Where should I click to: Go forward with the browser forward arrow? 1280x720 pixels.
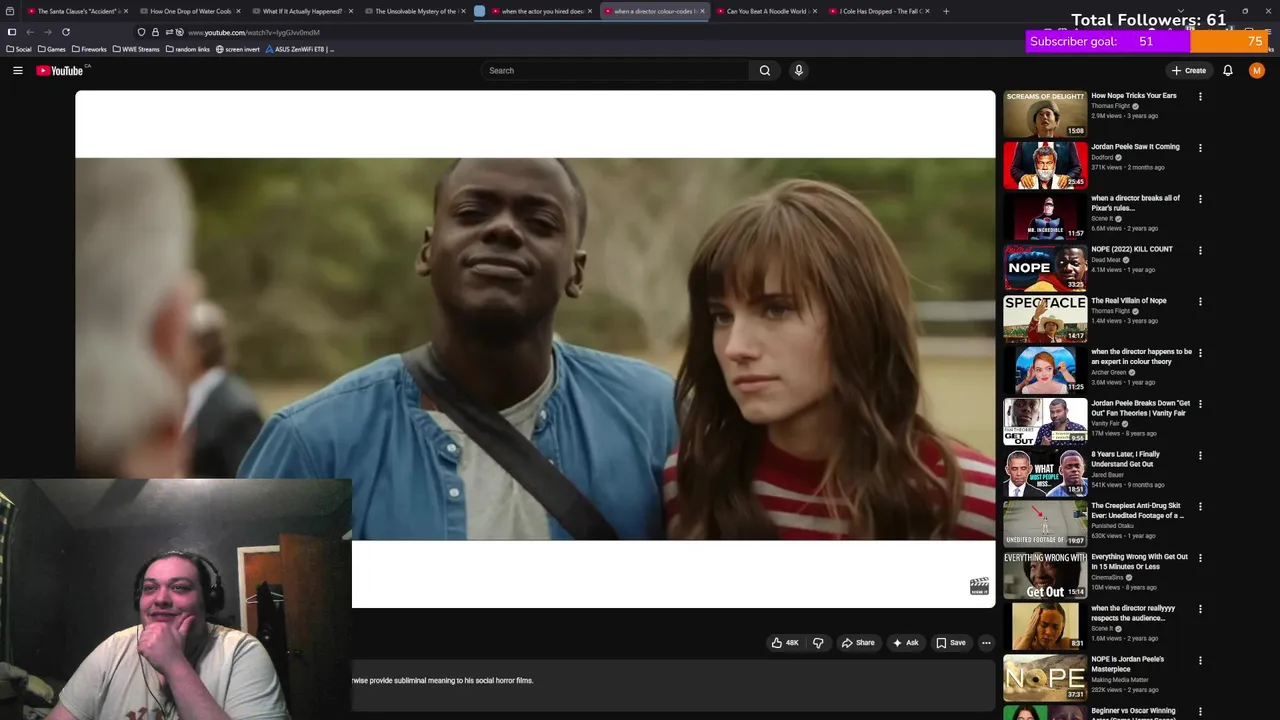pyautogui.click(x=47, y=32)
